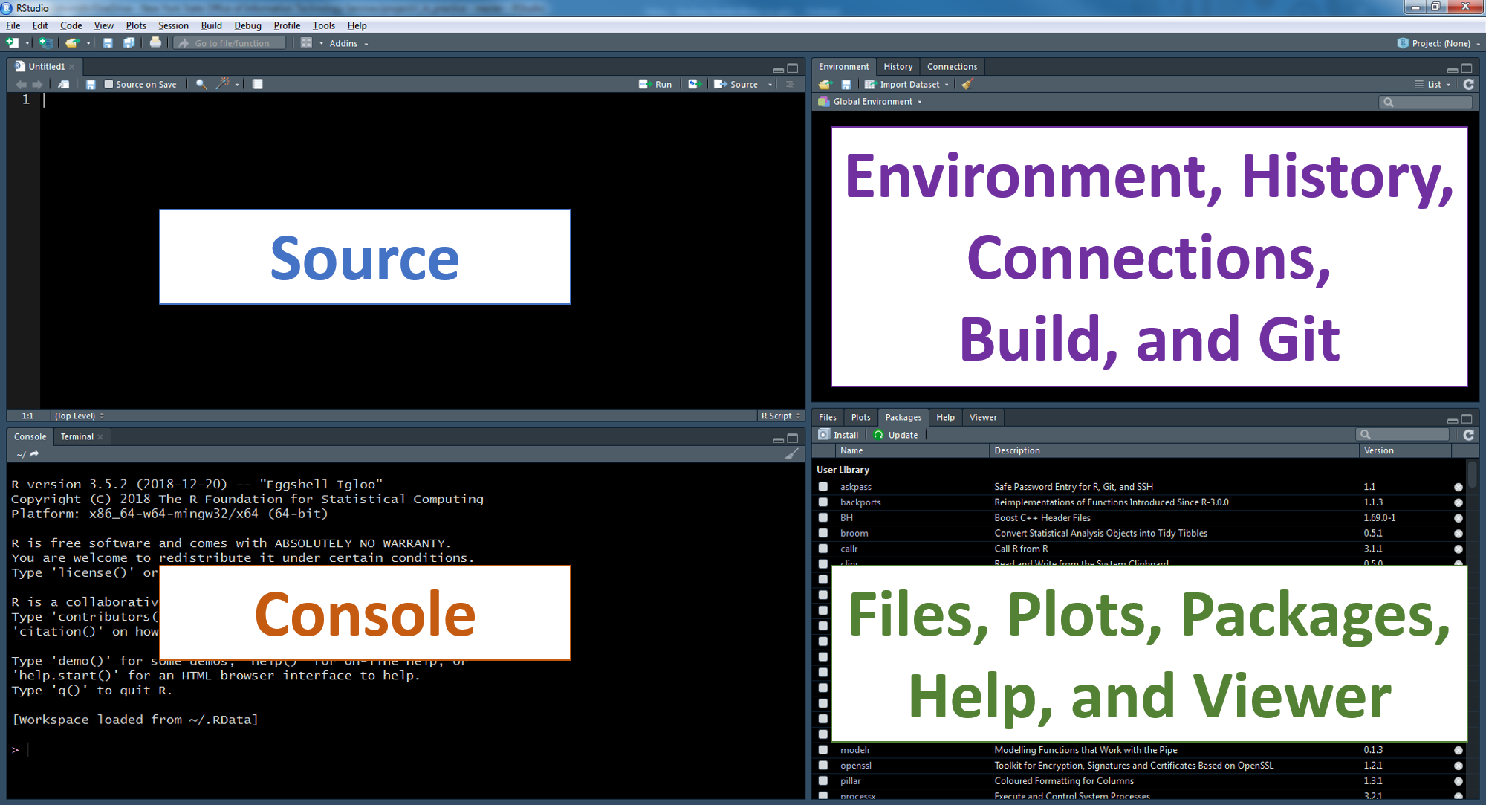Load workspace icon in Environment pane
1512x805 pixels.
point(825,85)
